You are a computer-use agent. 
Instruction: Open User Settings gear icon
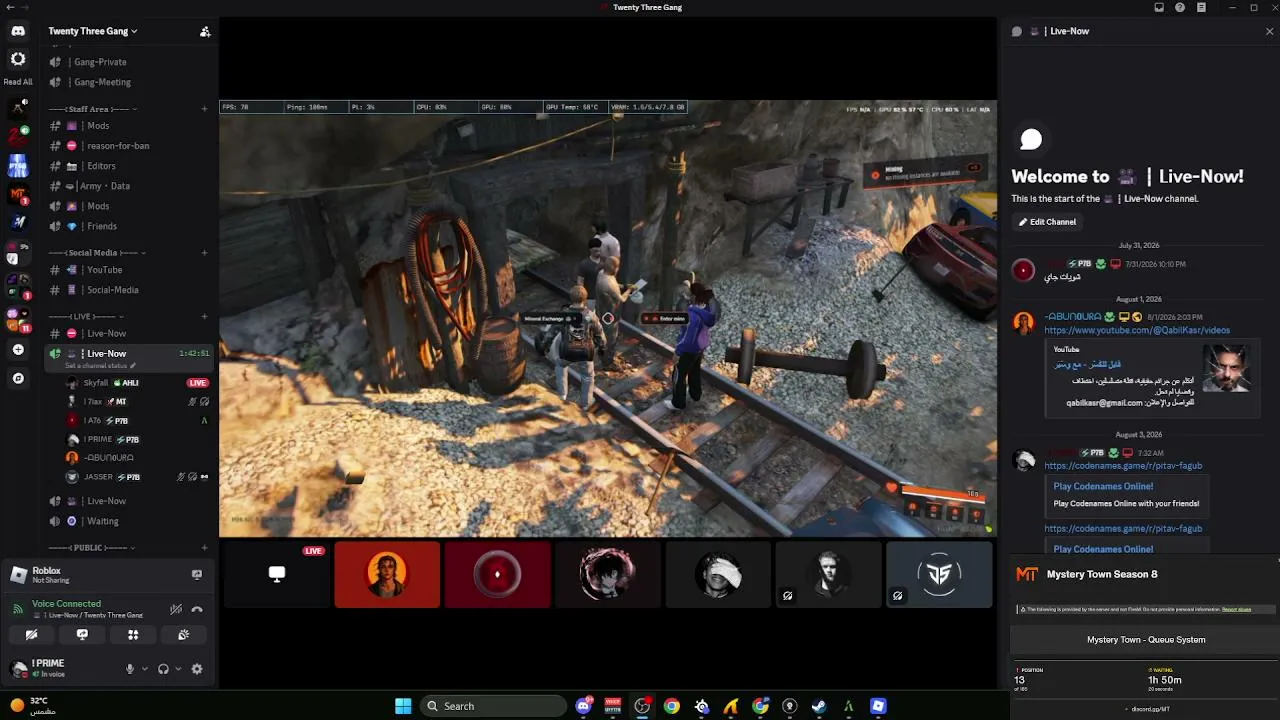pos(197,669)
